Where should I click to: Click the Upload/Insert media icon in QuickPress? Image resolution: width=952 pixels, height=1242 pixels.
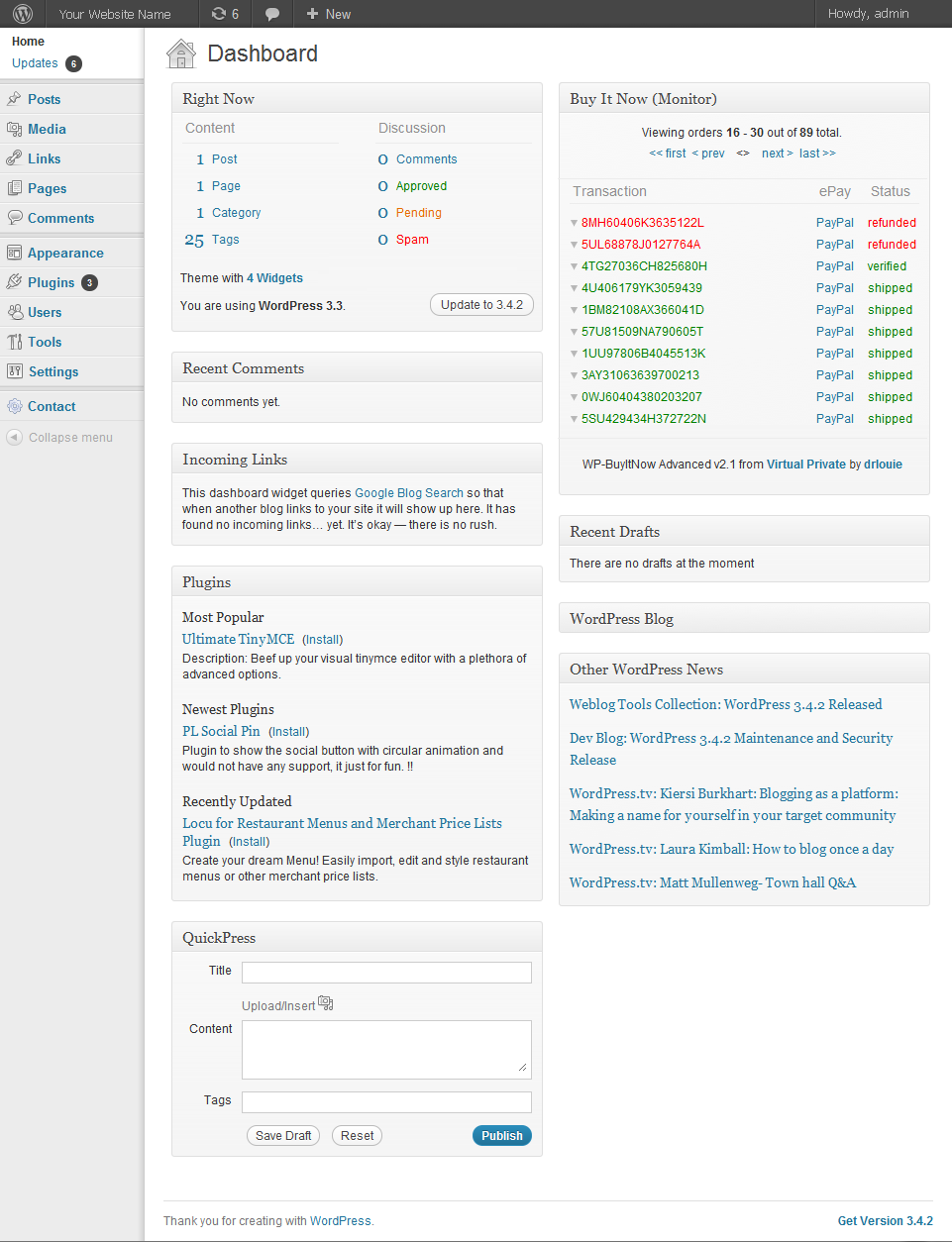point(326,1003)
